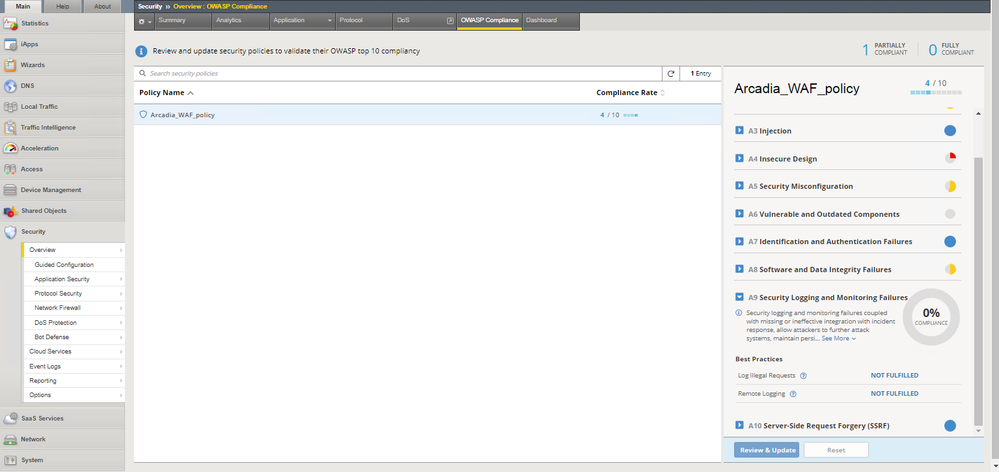Image resolution: width=999 pixels, height=472 pixels.
Task: Click help icon beside Remote Logging
Action: (793, 394)
